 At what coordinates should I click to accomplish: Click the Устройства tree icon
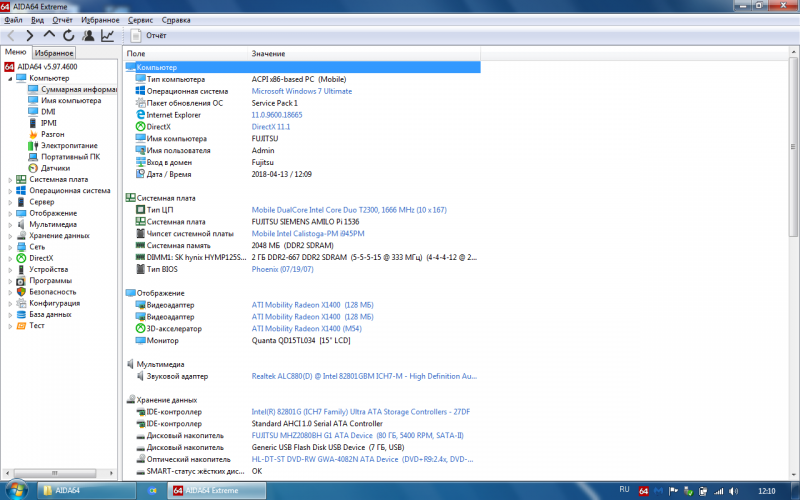[21, 269]
